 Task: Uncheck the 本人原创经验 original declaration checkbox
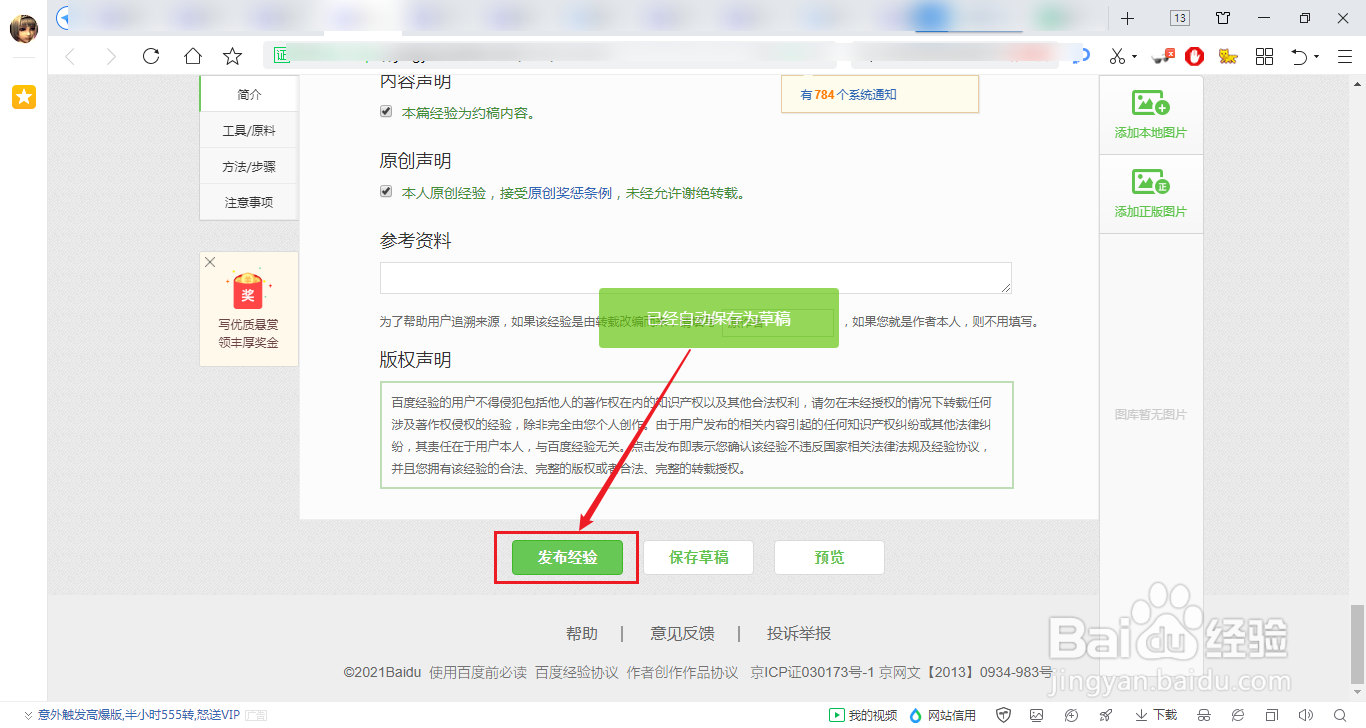pos(386,191)
